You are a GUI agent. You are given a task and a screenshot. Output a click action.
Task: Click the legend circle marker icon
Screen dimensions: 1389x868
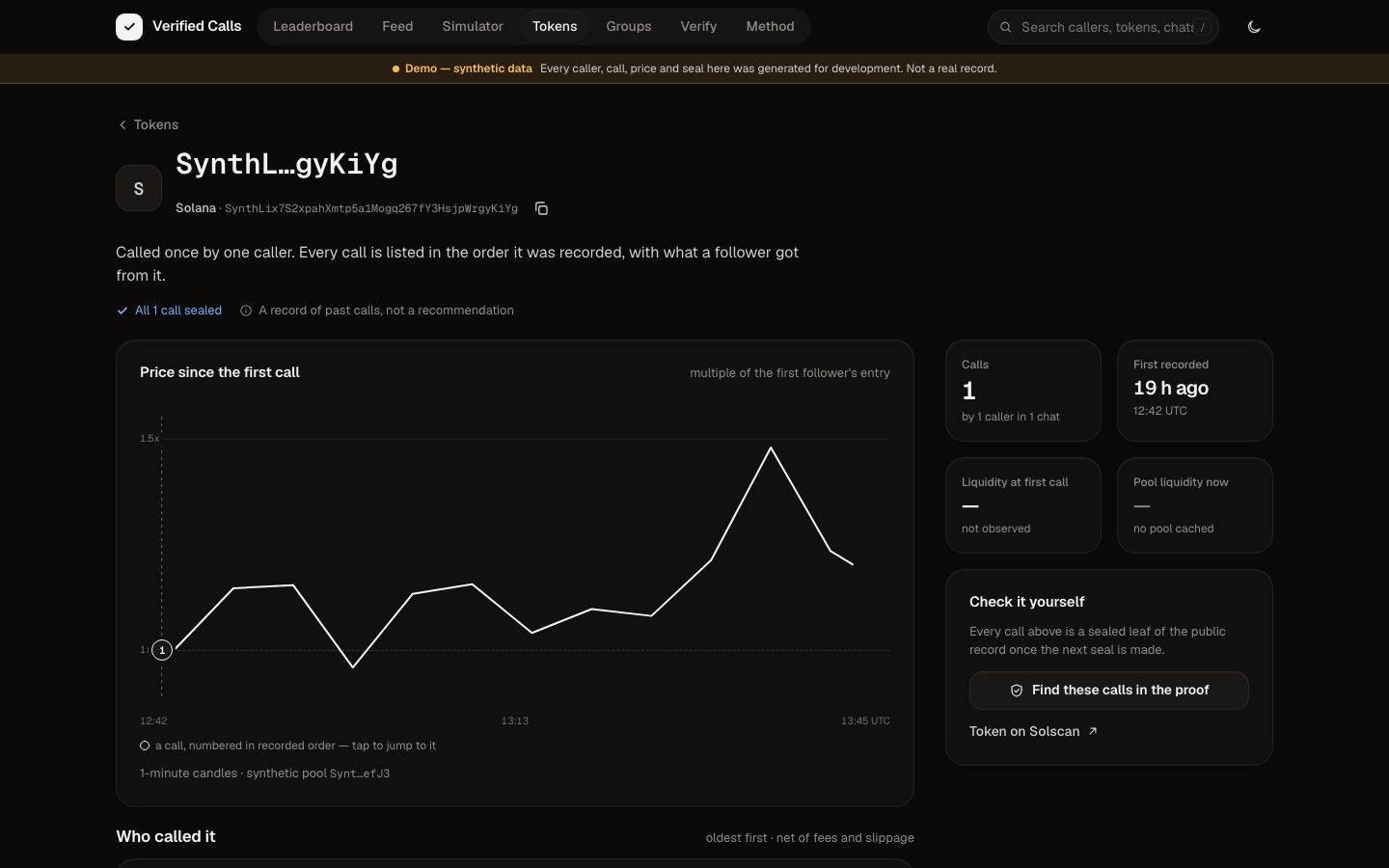click(x=145, y=746)
